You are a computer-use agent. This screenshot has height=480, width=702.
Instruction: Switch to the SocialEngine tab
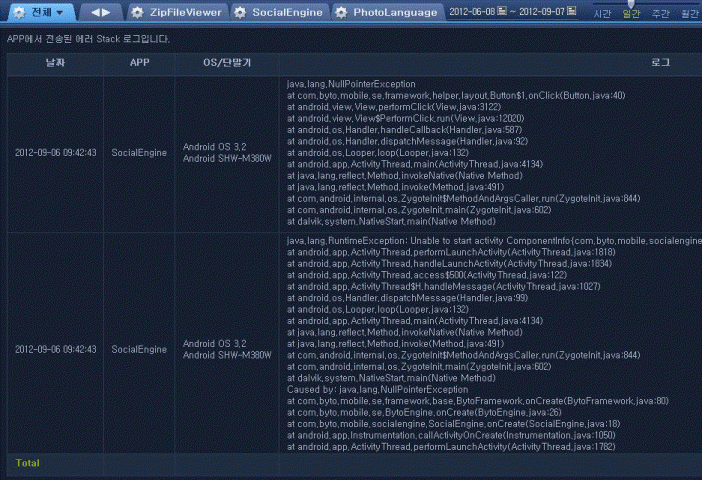point(280,12)
